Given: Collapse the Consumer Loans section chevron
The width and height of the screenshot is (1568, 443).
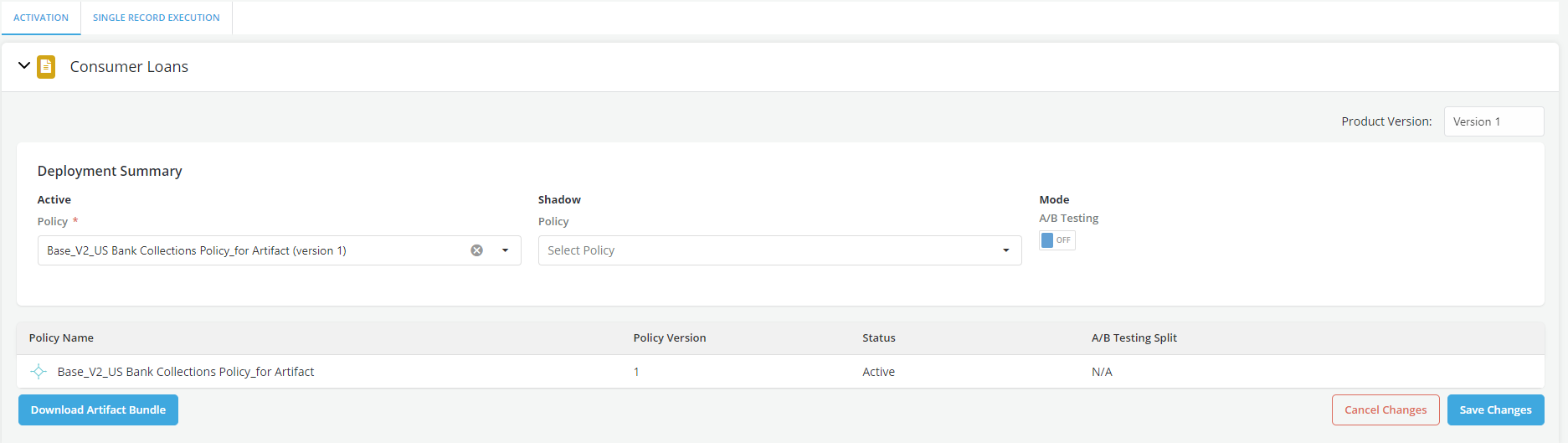Looking at the screenshot, I should (24, 65).
